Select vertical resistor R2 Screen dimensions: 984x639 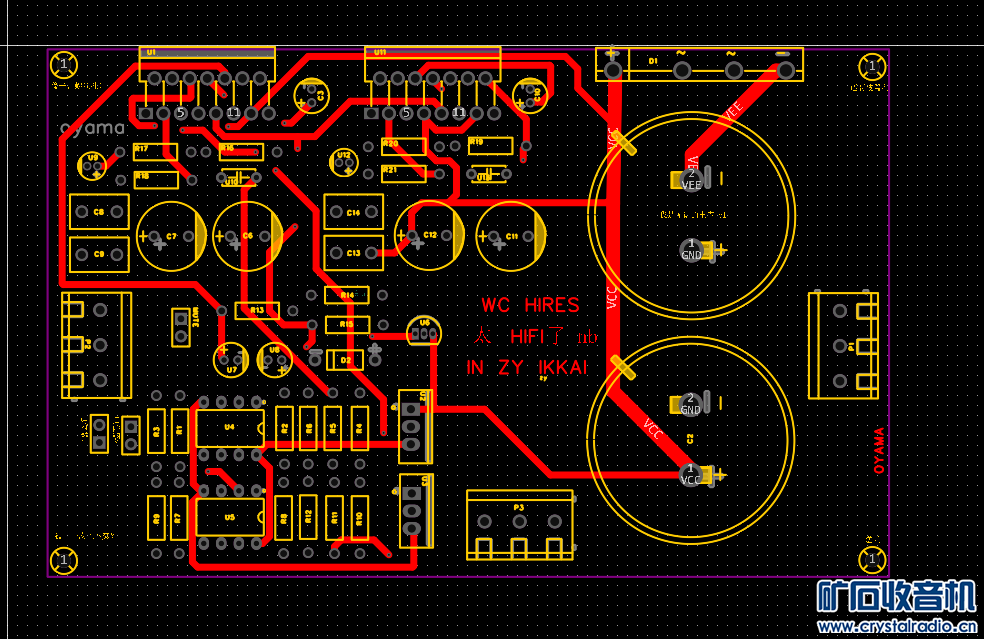(x=284, y=428)
